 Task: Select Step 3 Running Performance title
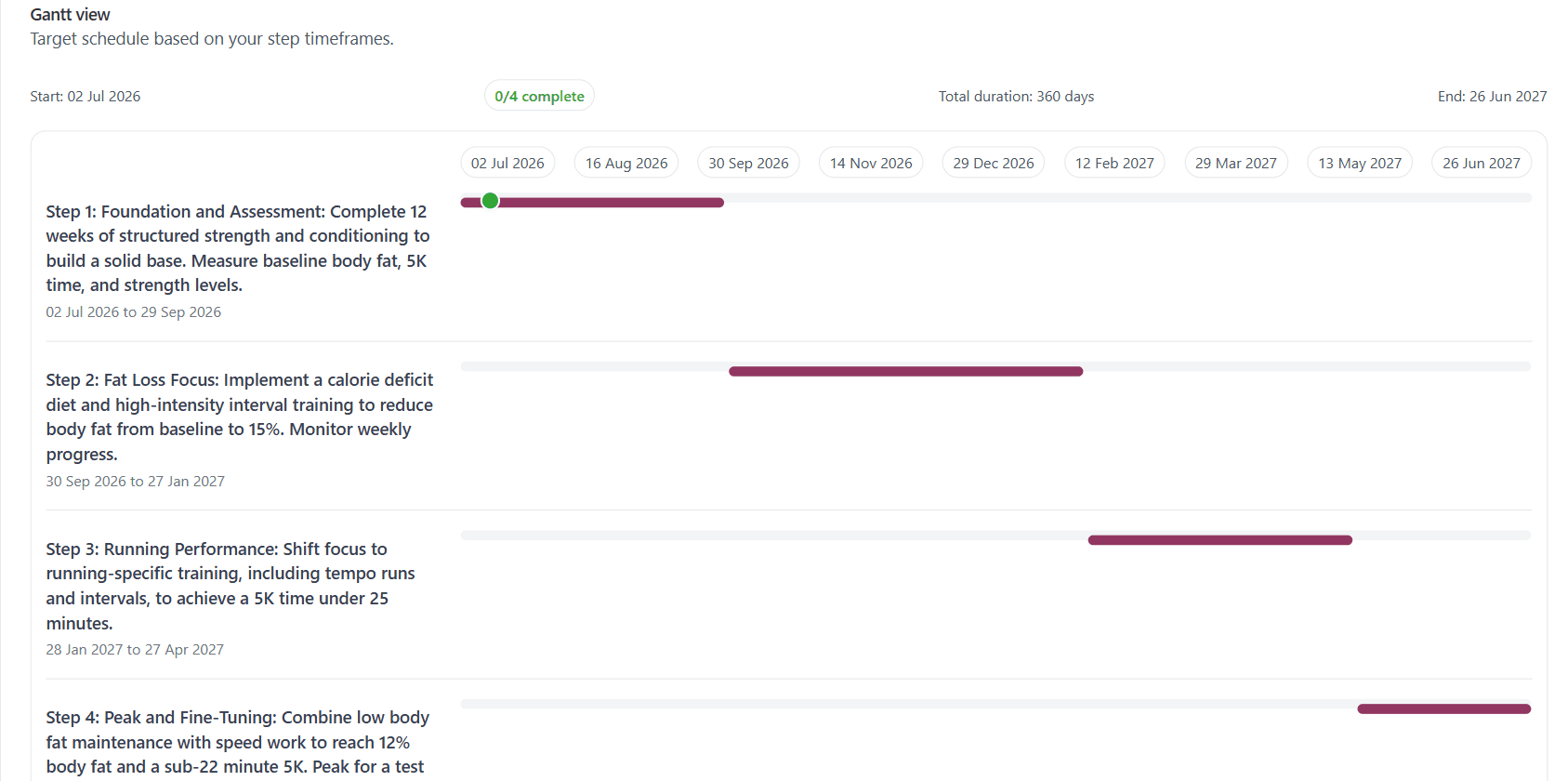coord(231,586)
